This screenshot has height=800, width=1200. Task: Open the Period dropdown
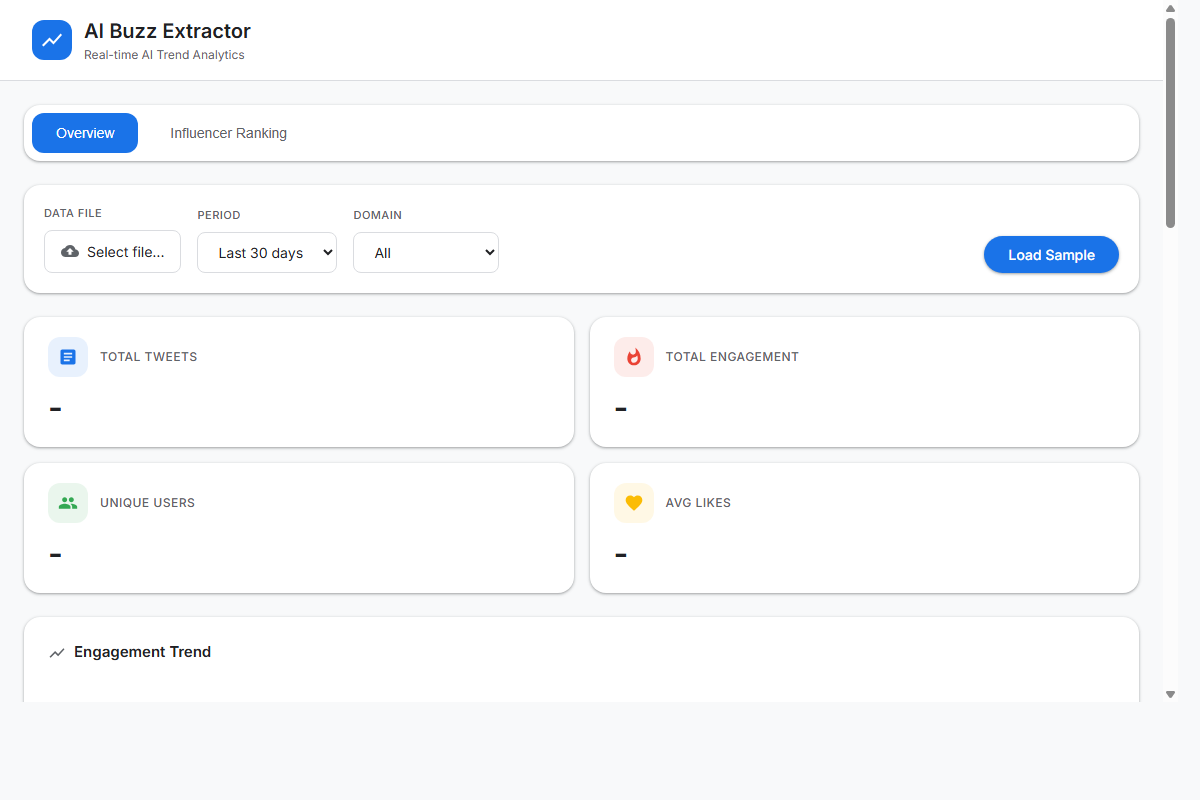(x=267, y=253)
